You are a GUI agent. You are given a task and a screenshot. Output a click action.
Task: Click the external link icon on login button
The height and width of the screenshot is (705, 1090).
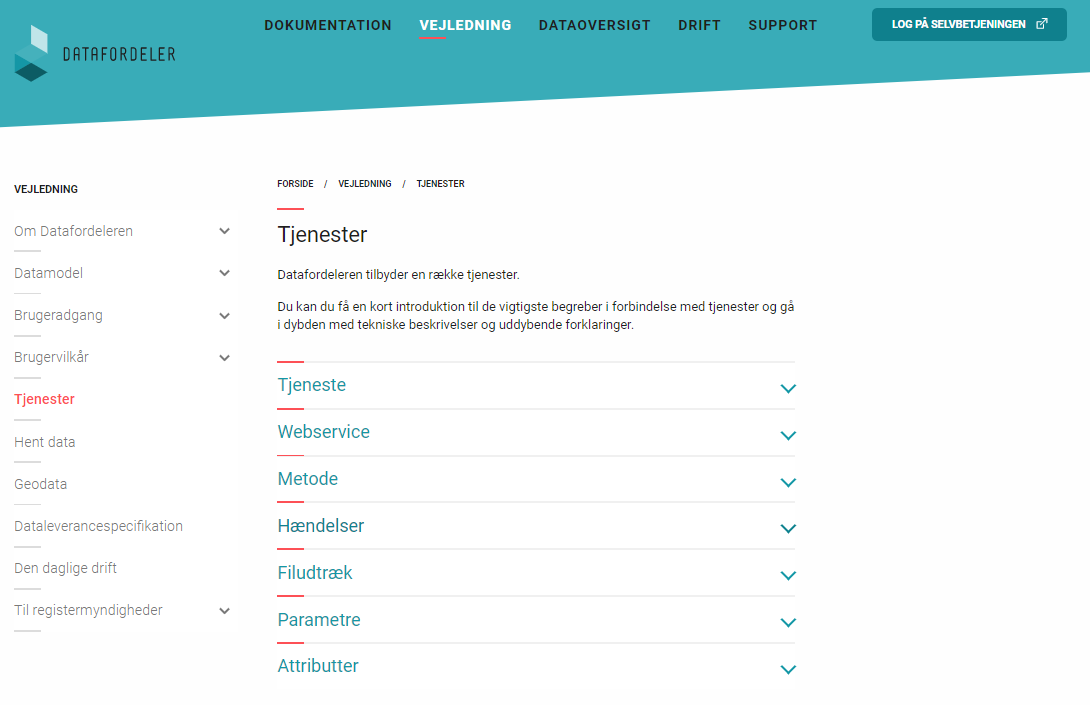pyautogui.click(x=1042, y=24)
